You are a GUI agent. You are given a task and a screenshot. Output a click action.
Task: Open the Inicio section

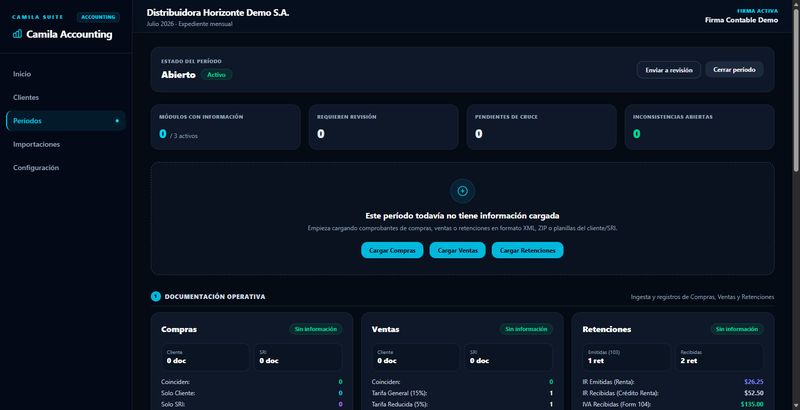tap(65, 74)
